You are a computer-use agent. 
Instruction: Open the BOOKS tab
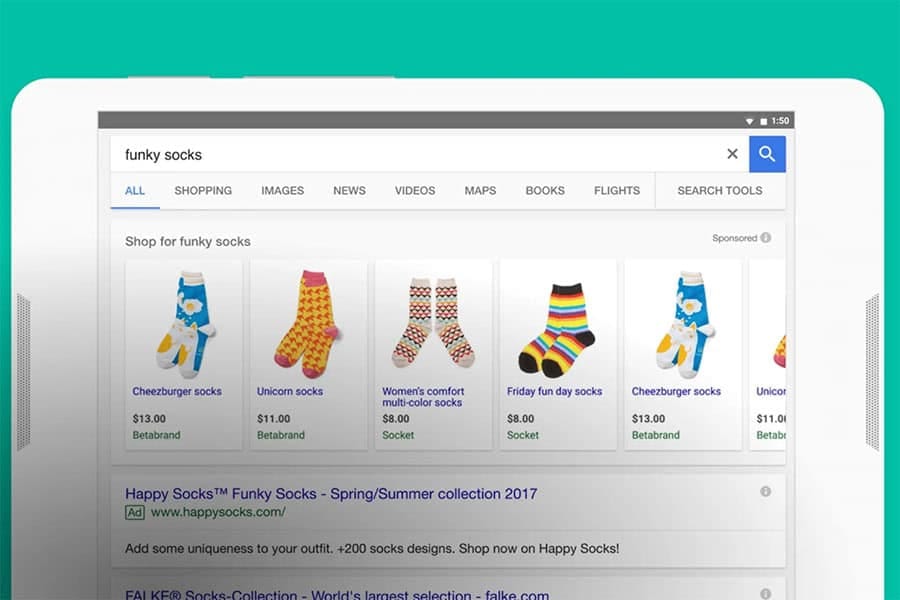[545, 191]
